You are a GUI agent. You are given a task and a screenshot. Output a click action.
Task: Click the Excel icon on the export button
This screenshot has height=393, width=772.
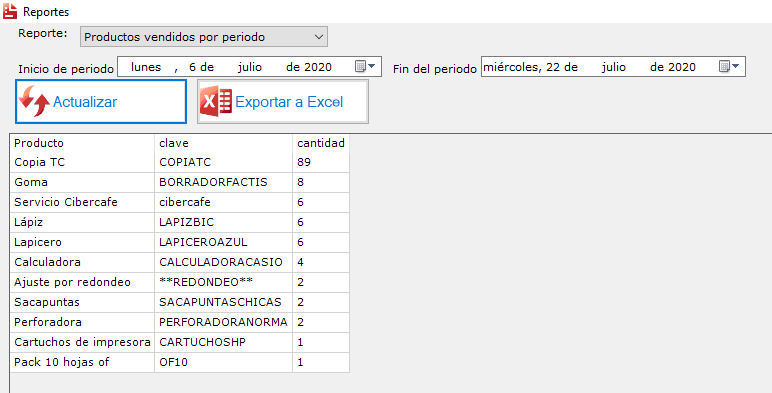216,101
